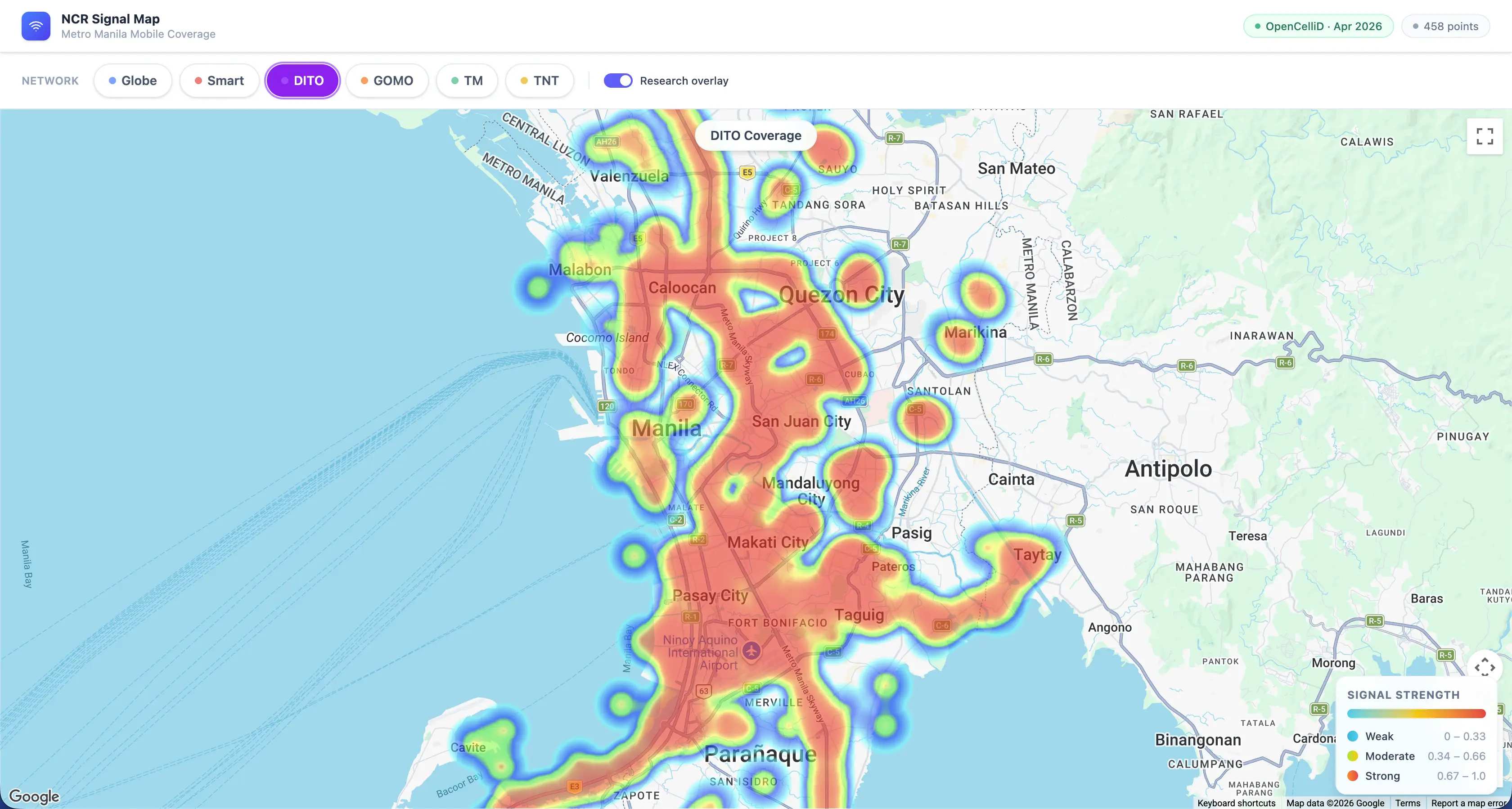Click the signal strength gradient bar
Image resolution: width=1512 pixels, height=809 pixels.
pos(1416,714)
